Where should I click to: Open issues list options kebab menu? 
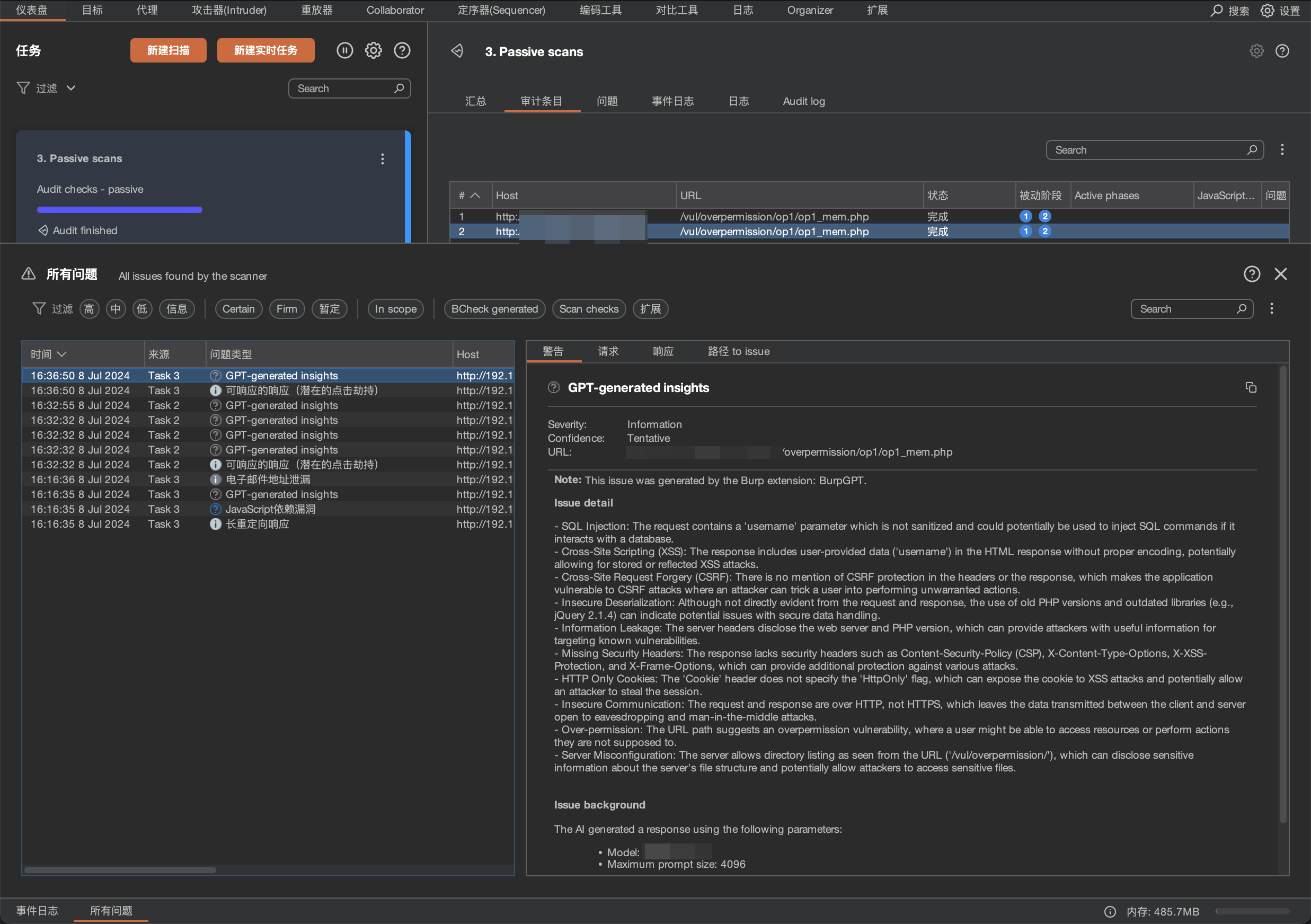point(1272,309)
